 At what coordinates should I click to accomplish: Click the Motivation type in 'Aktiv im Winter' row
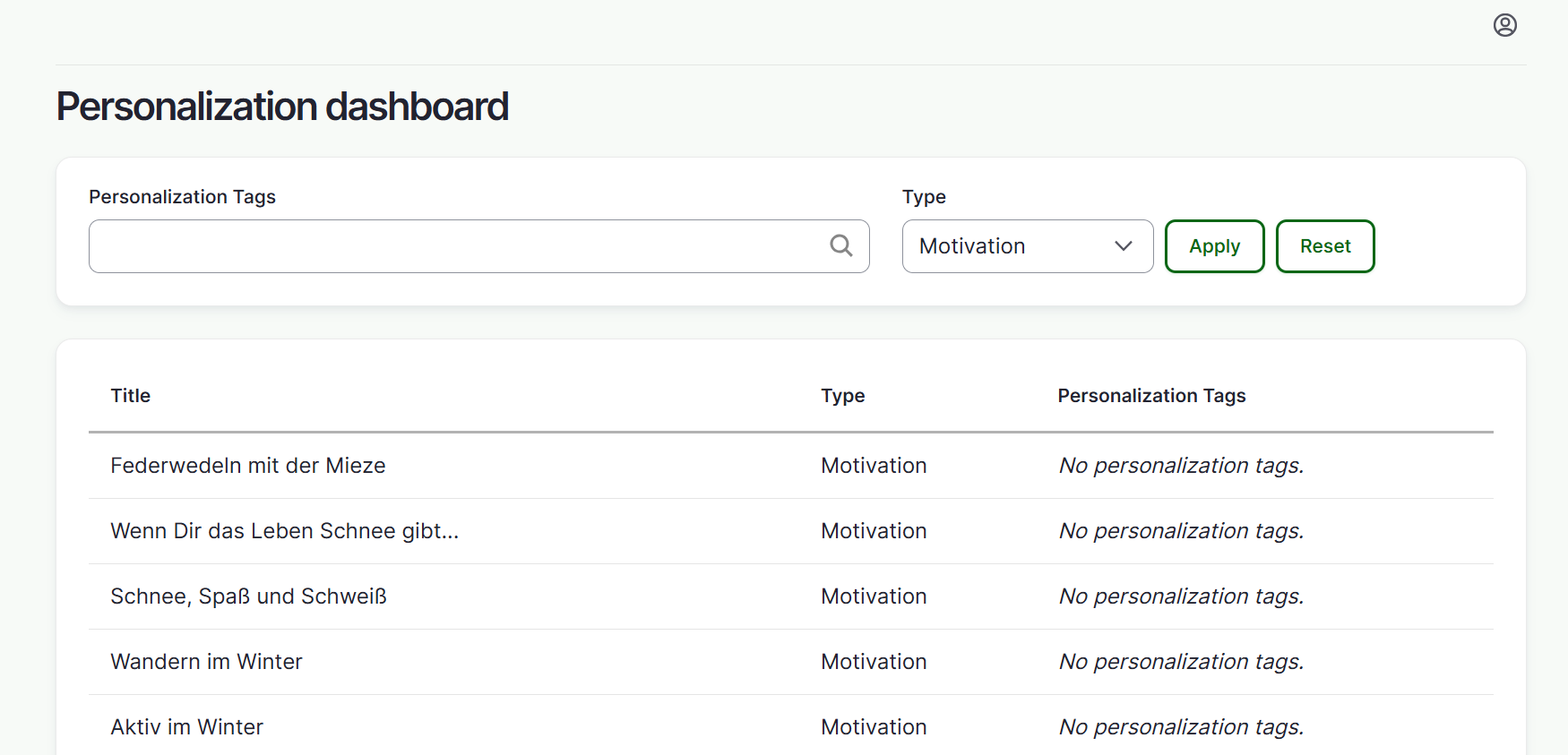click(874, 727)
